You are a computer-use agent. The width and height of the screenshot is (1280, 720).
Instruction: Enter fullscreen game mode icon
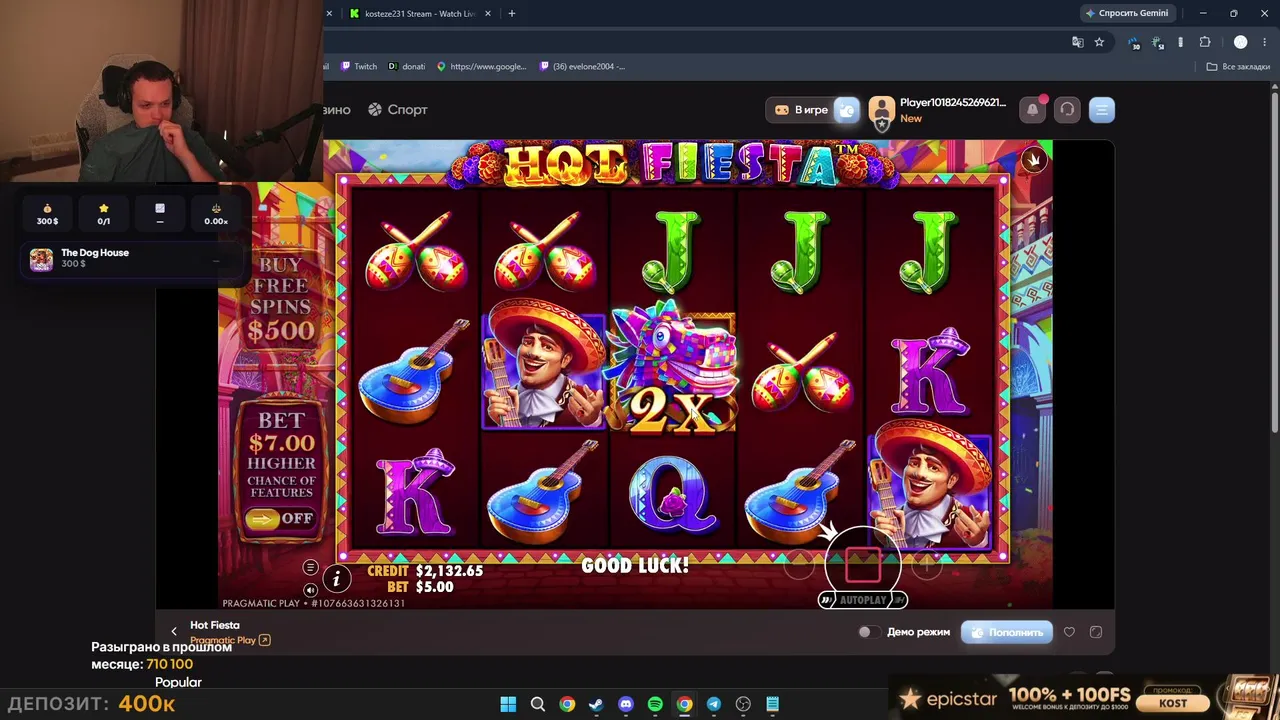pyautogui.click(x=1096, y=632)
